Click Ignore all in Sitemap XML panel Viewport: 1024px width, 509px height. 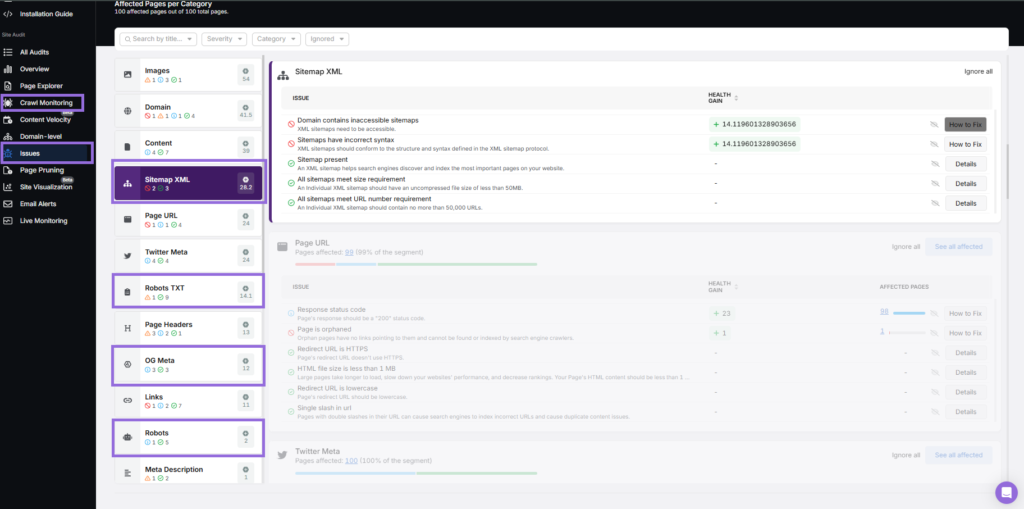pos(978,72)
